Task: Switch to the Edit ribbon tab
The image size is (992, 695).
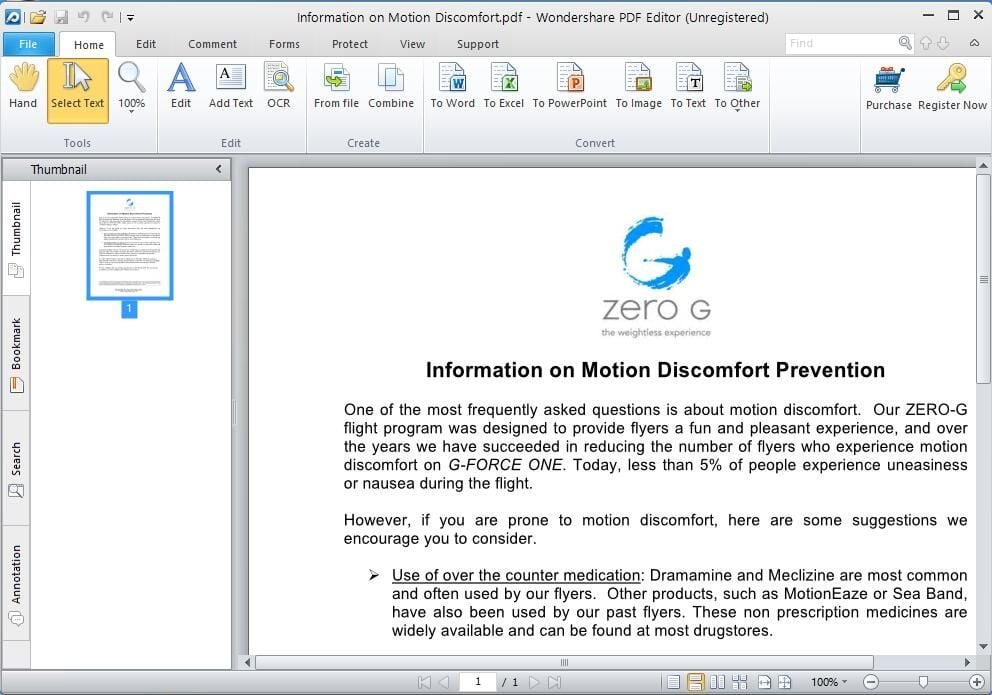Action: [x=146, y=44]
